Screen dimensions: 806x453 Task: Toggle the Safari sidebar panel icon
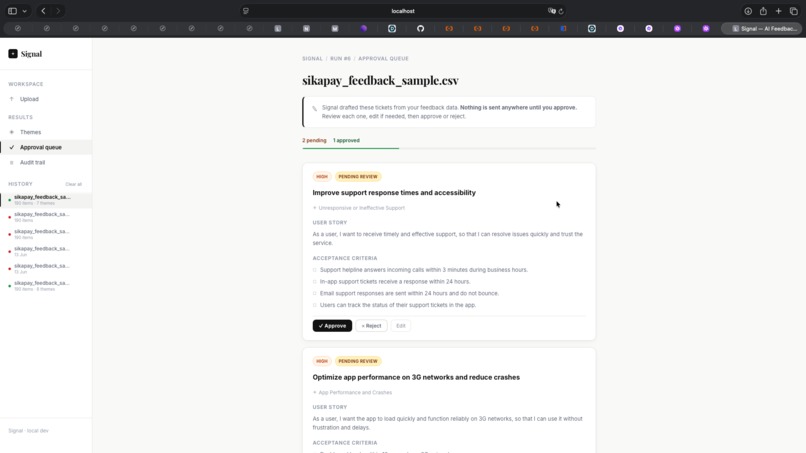[12, 11]
